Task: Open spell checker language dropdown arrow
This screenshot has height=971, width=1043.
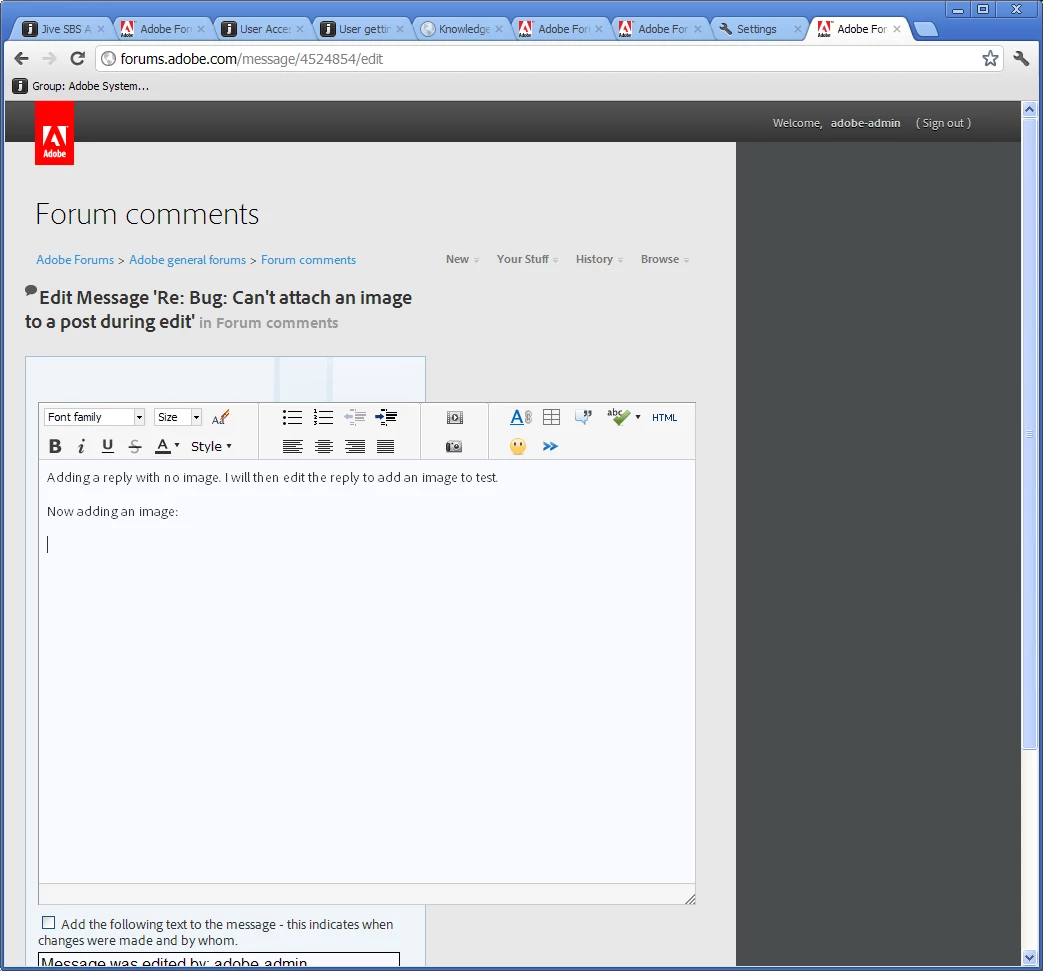Action: (638, 417)
